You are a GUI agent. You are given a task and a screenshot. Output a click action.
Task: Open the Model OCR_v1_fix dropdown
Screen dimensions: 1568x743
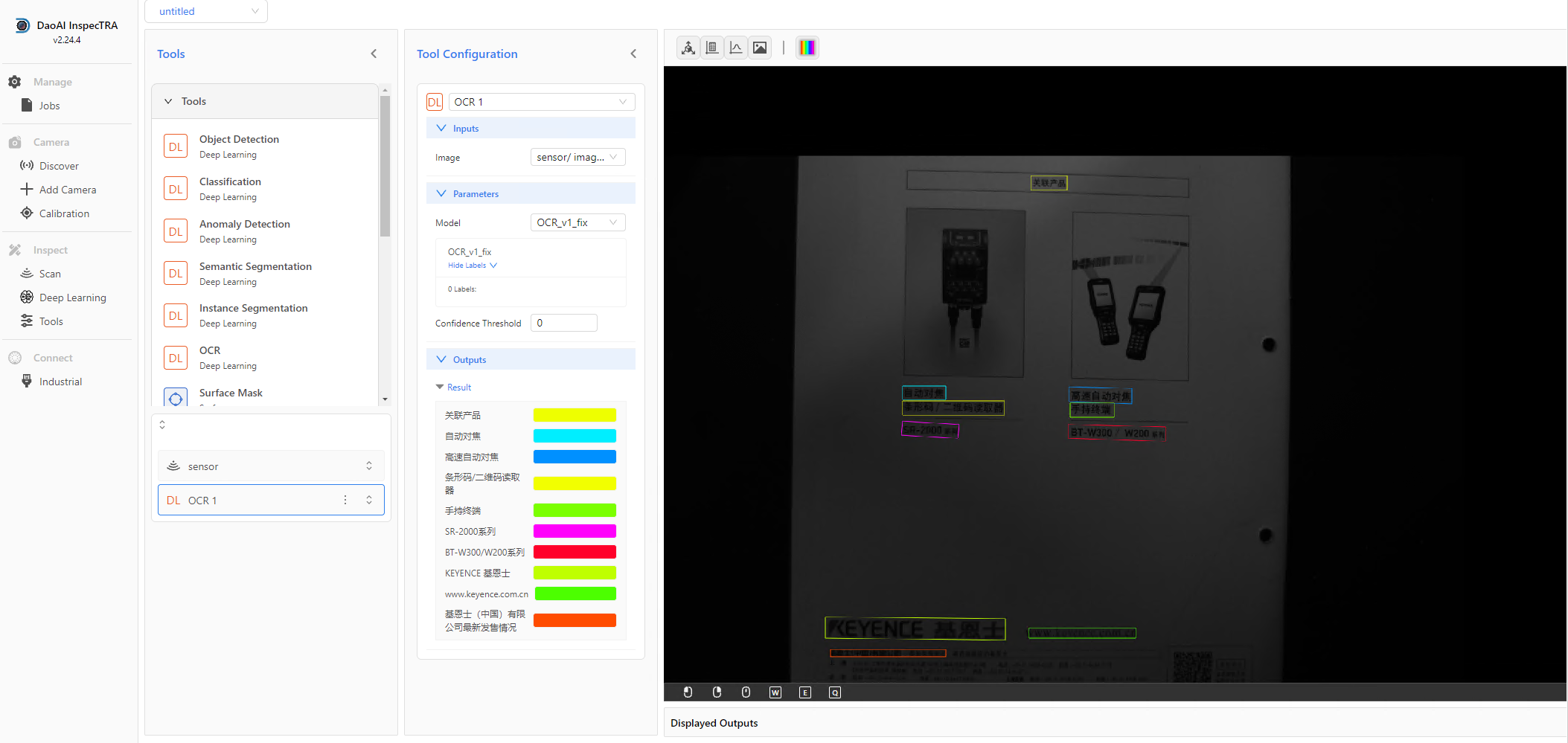(x=577, y=222)
